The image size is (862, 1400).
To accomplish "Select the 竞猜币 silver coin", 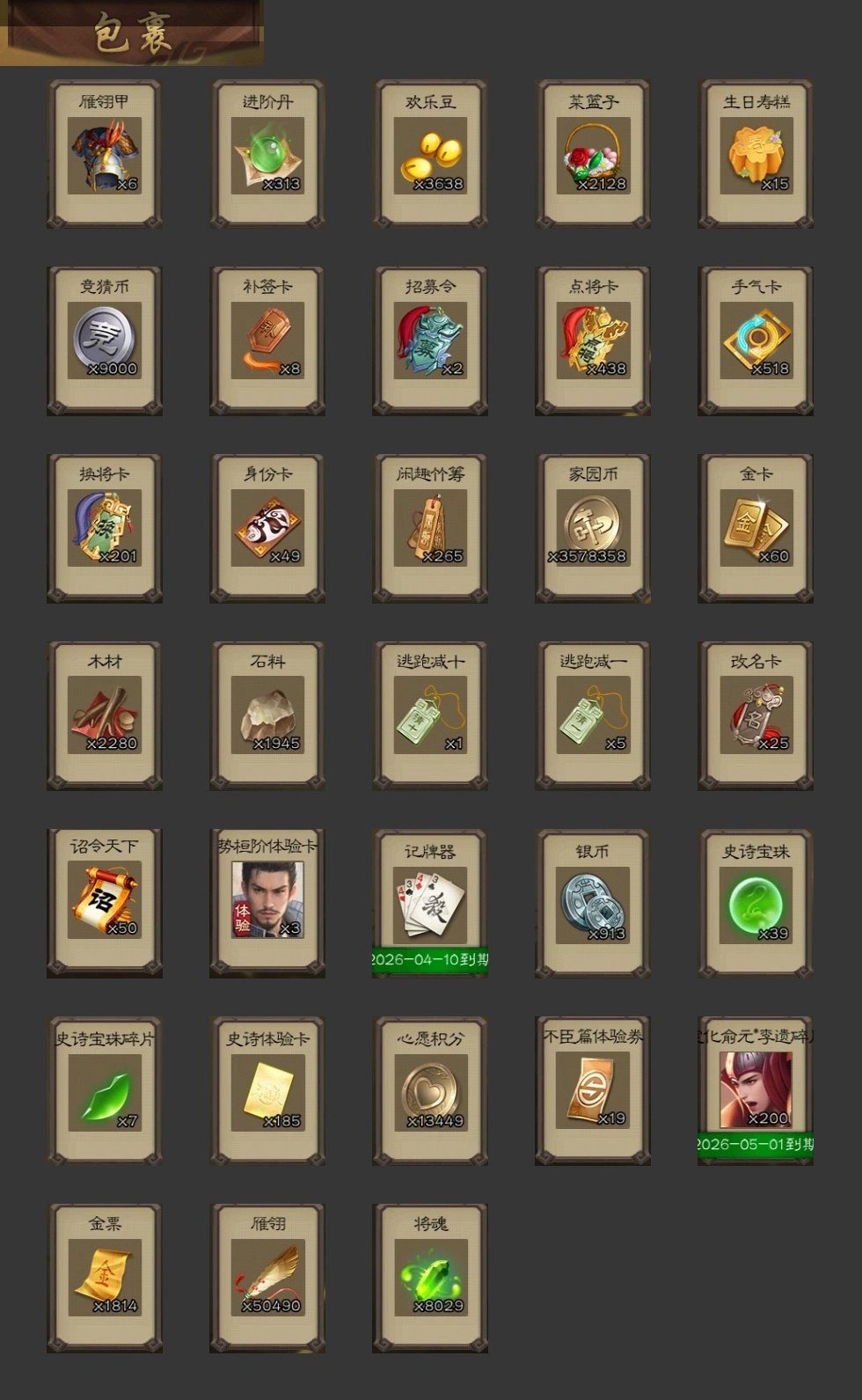I will pyautogui.click(x=105, y=341).
